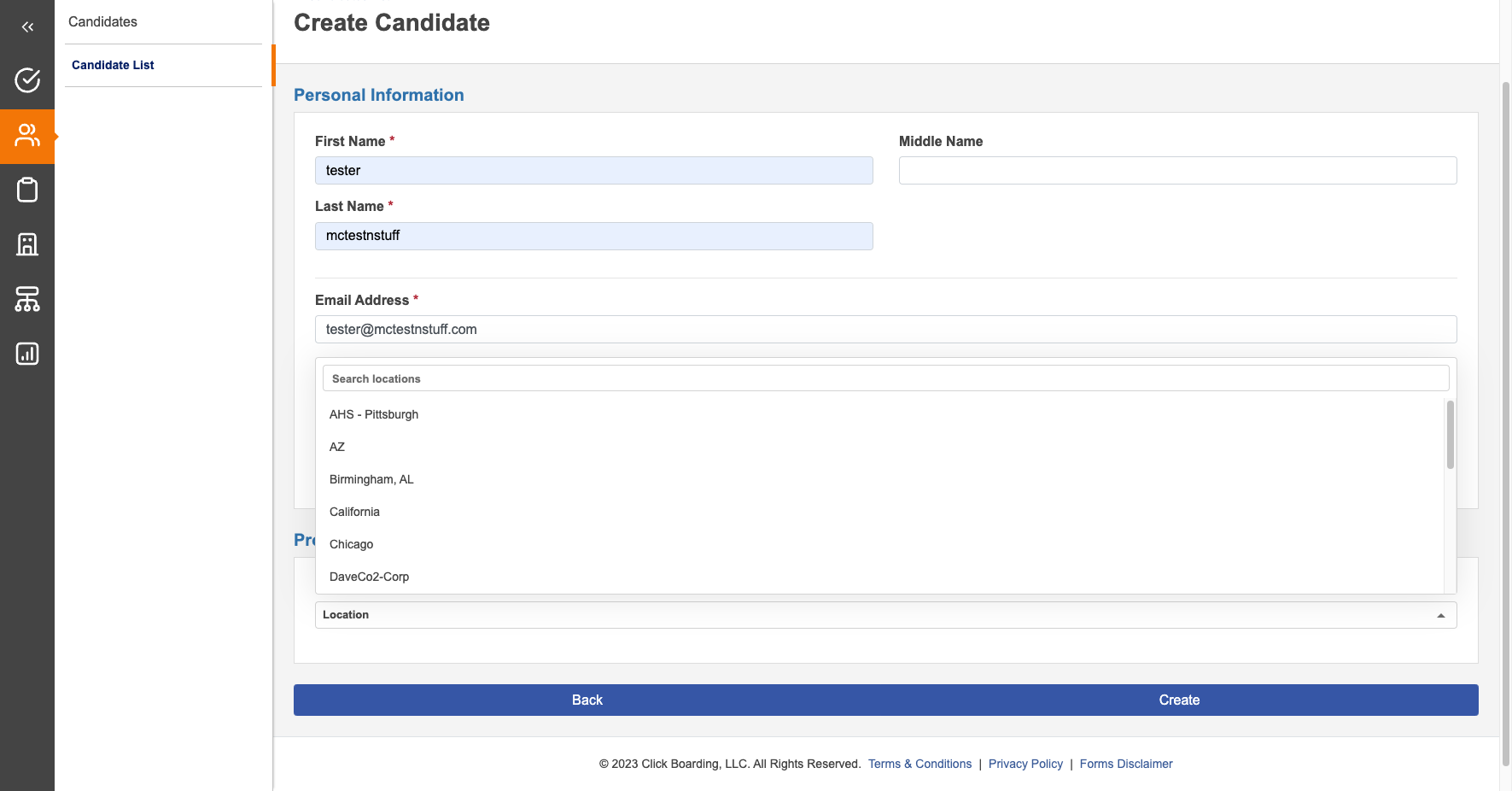The image size is (1512, 791).
Task: Open the company building icon
Action: pos(27,244)
